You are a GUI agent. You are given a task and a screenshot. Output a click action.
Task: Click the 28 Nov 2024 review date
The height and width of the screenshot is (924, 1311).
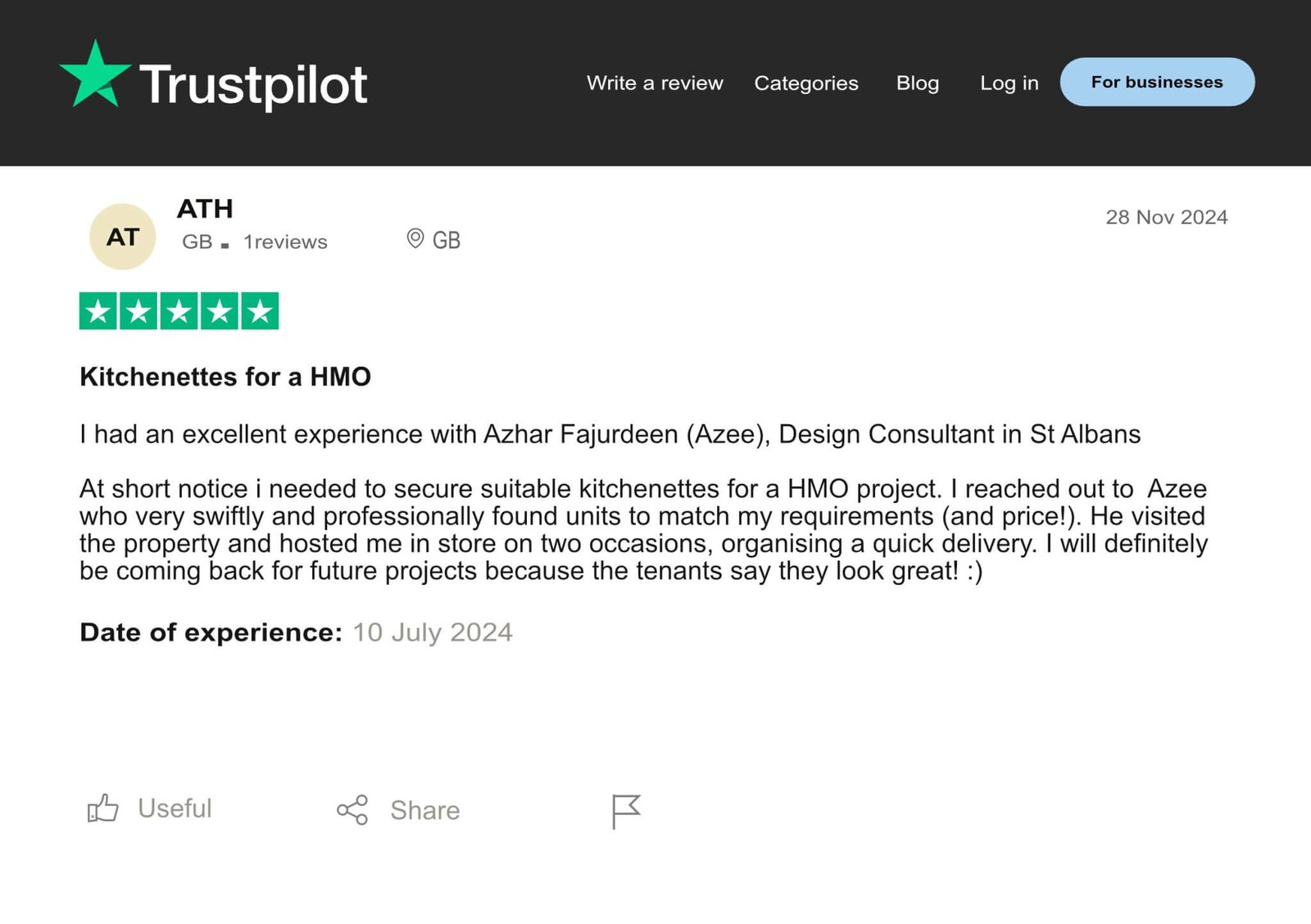[1166, 217]
